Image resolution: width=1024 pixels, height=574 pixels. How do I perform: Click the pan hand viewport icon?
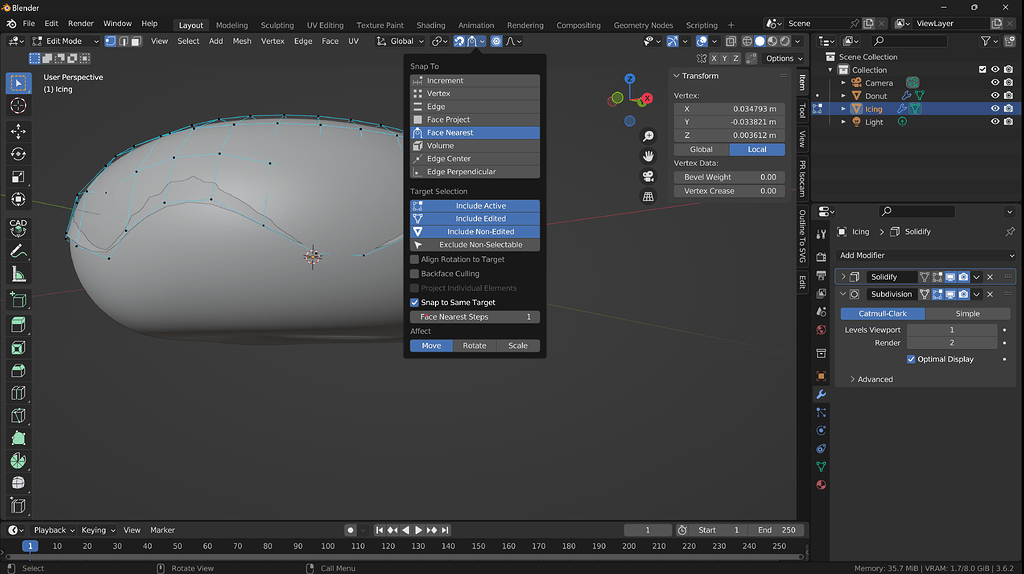point(648,156)
